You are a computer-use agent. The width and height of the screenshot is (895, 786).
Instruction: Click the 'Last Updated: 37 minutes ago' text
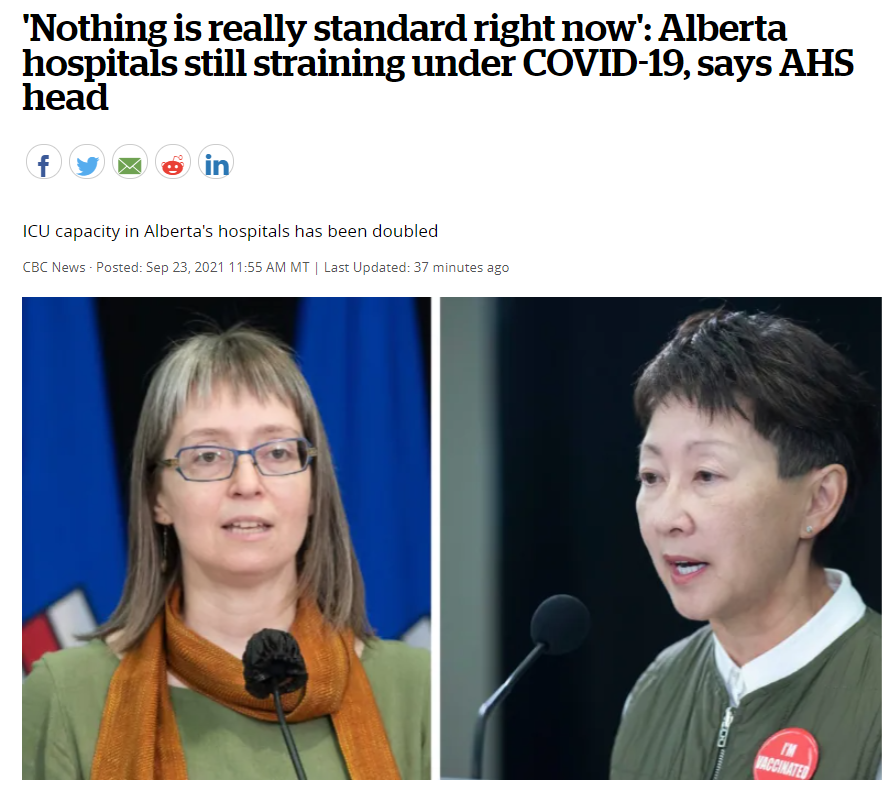tap(416, 267)
